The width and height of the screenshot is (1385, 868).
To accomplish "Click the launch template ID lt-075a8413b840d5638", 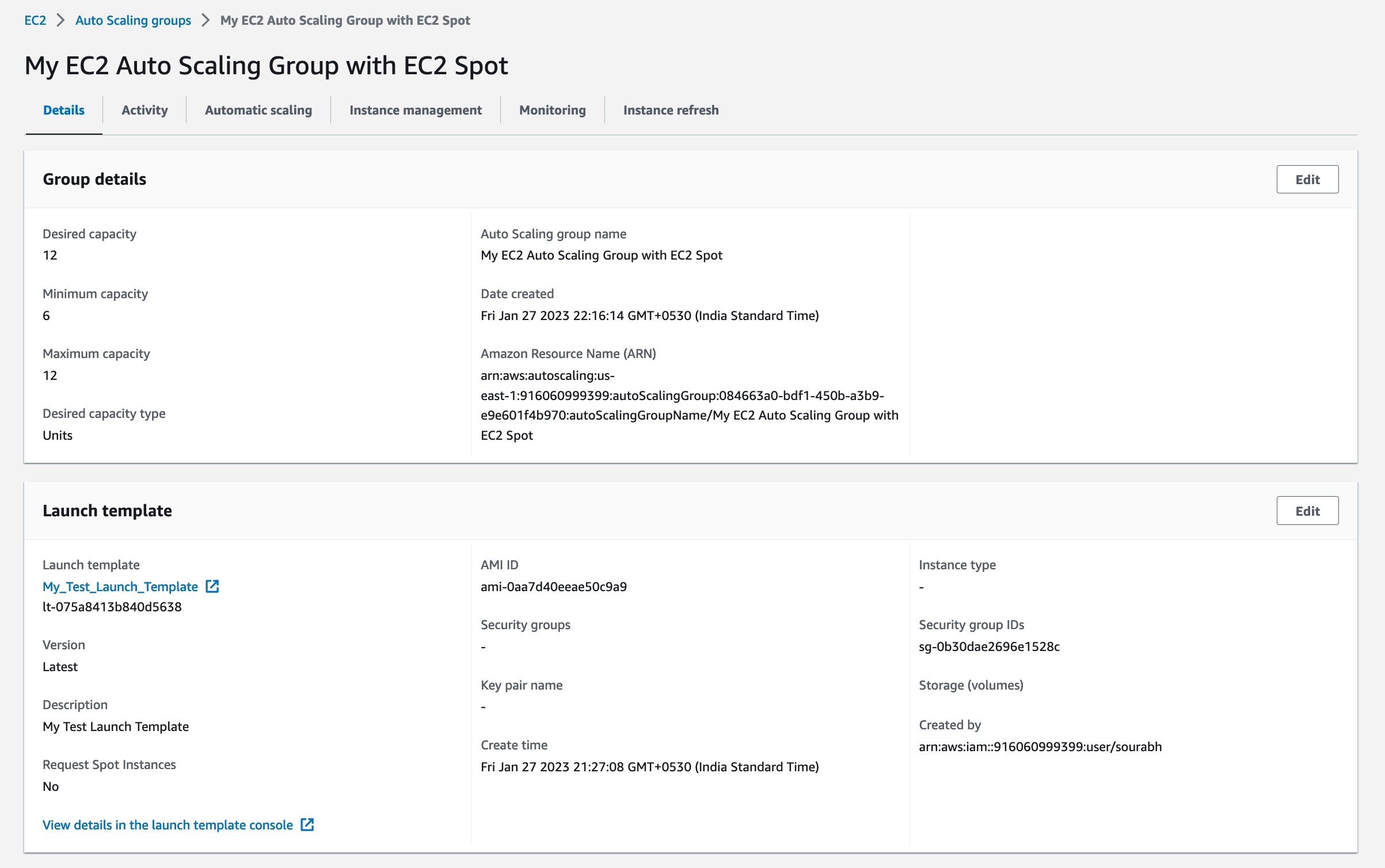I will pos(112,606).
